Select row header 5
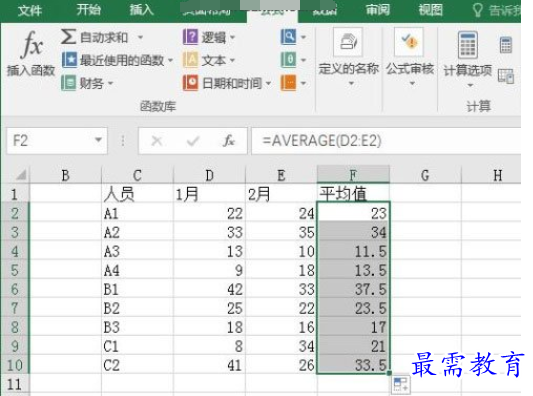Screen dimensions: 533x396 [15, 270]
